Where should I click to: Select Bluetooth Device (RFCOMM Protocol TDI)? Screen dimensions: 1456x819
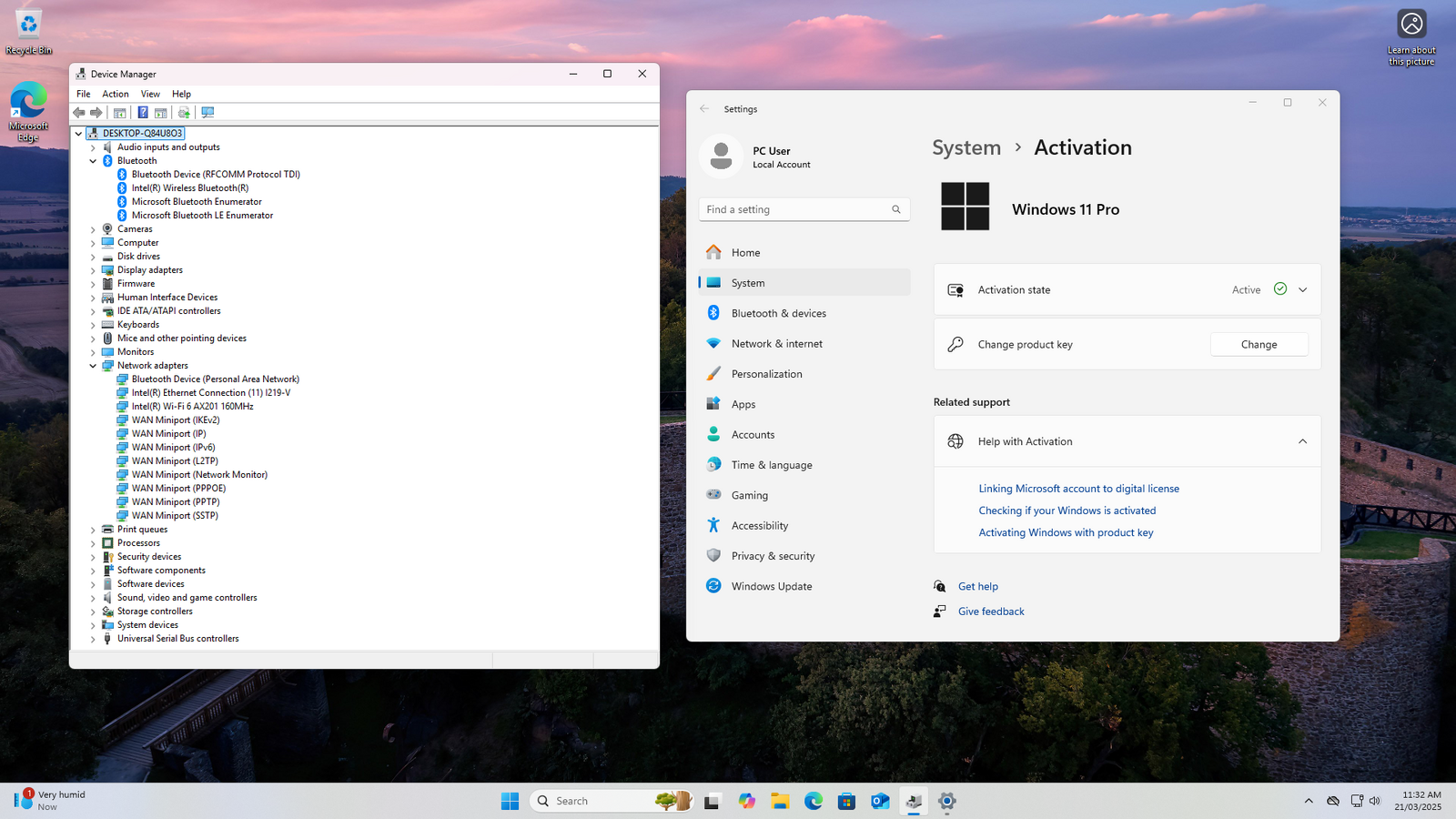point(216,175)
